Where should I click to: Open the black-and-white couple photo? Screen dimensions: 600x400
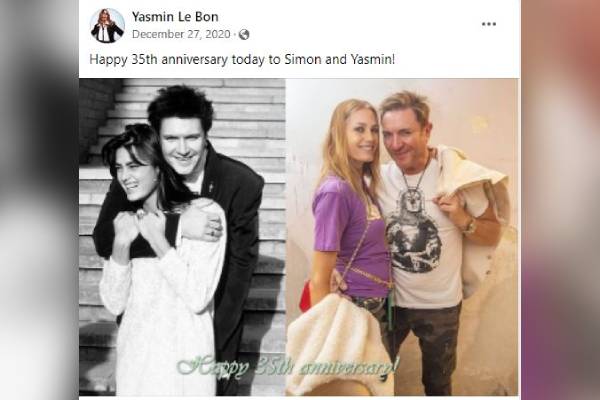point(182,237)
